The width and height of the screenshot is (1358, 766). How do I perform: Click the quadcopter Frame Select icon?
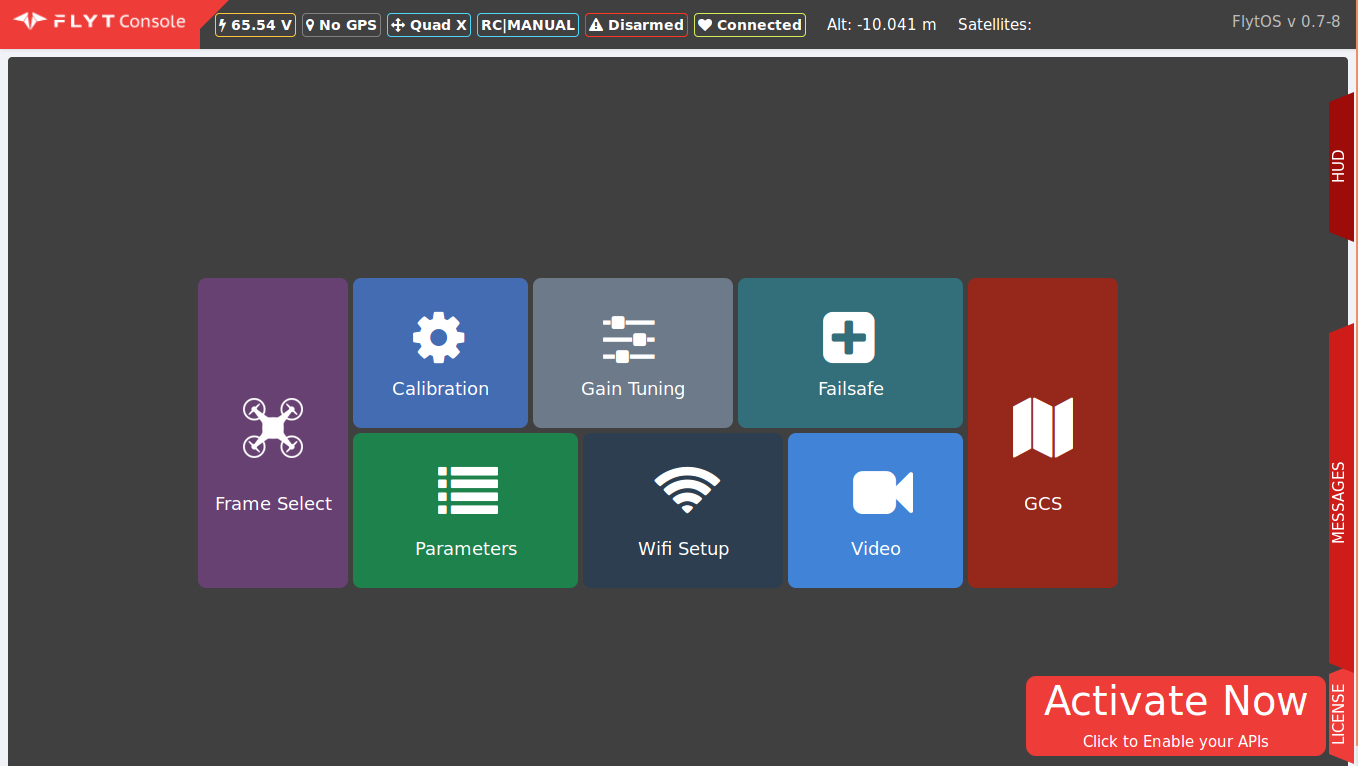click(273, 428)
